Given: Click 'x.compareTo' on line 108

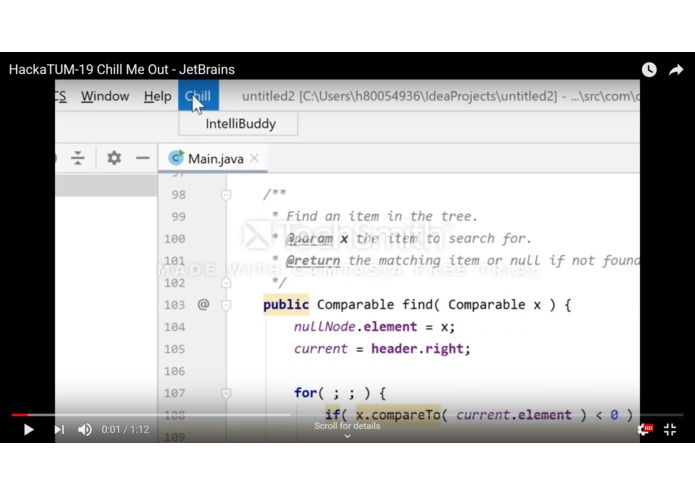Looking at the screenshot, I should (x=398, y=415).
